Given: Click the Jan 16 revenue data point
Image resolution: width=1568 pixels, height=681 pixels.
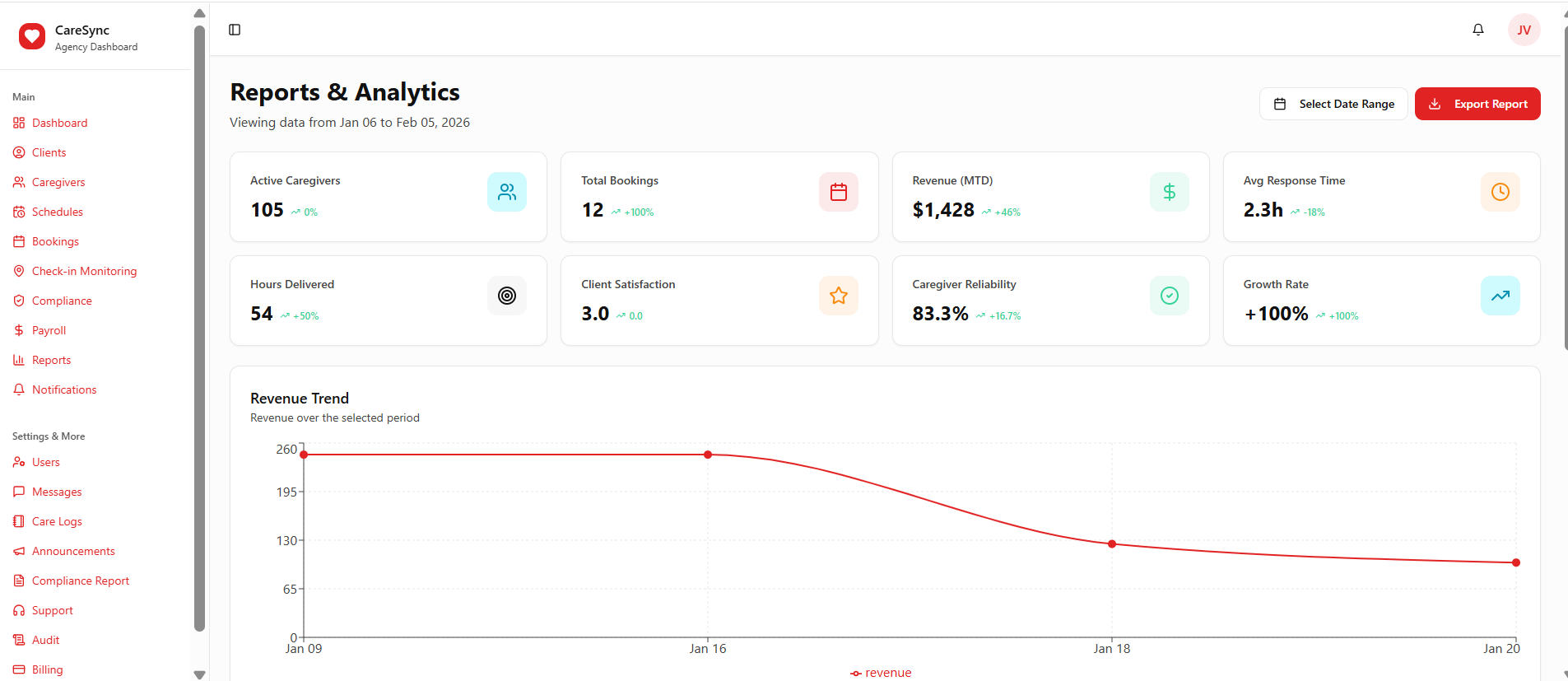Looking at the screenshot, I should pyautogui.click(x=708, y=455).
